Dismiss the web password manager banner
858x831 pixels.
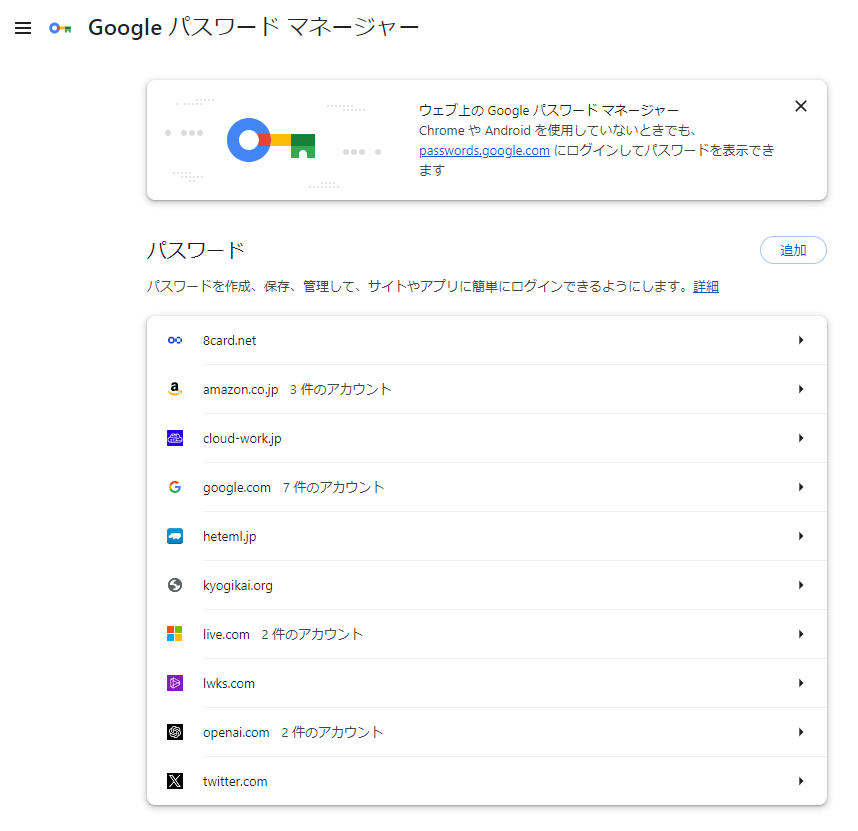tap(800, 106)
